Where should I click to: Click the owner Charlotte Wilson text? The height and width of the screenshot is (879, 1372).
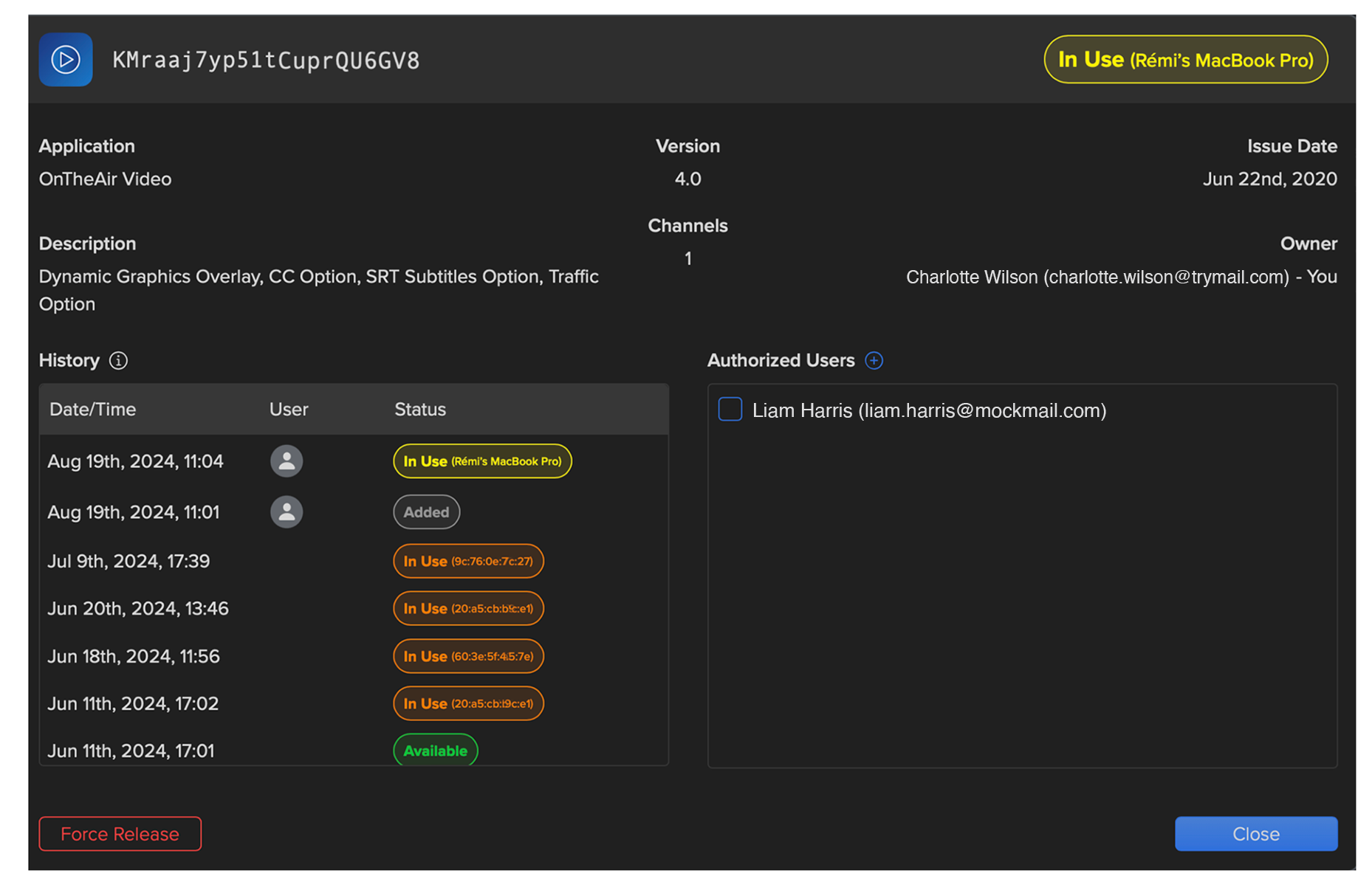point(1122,278)
